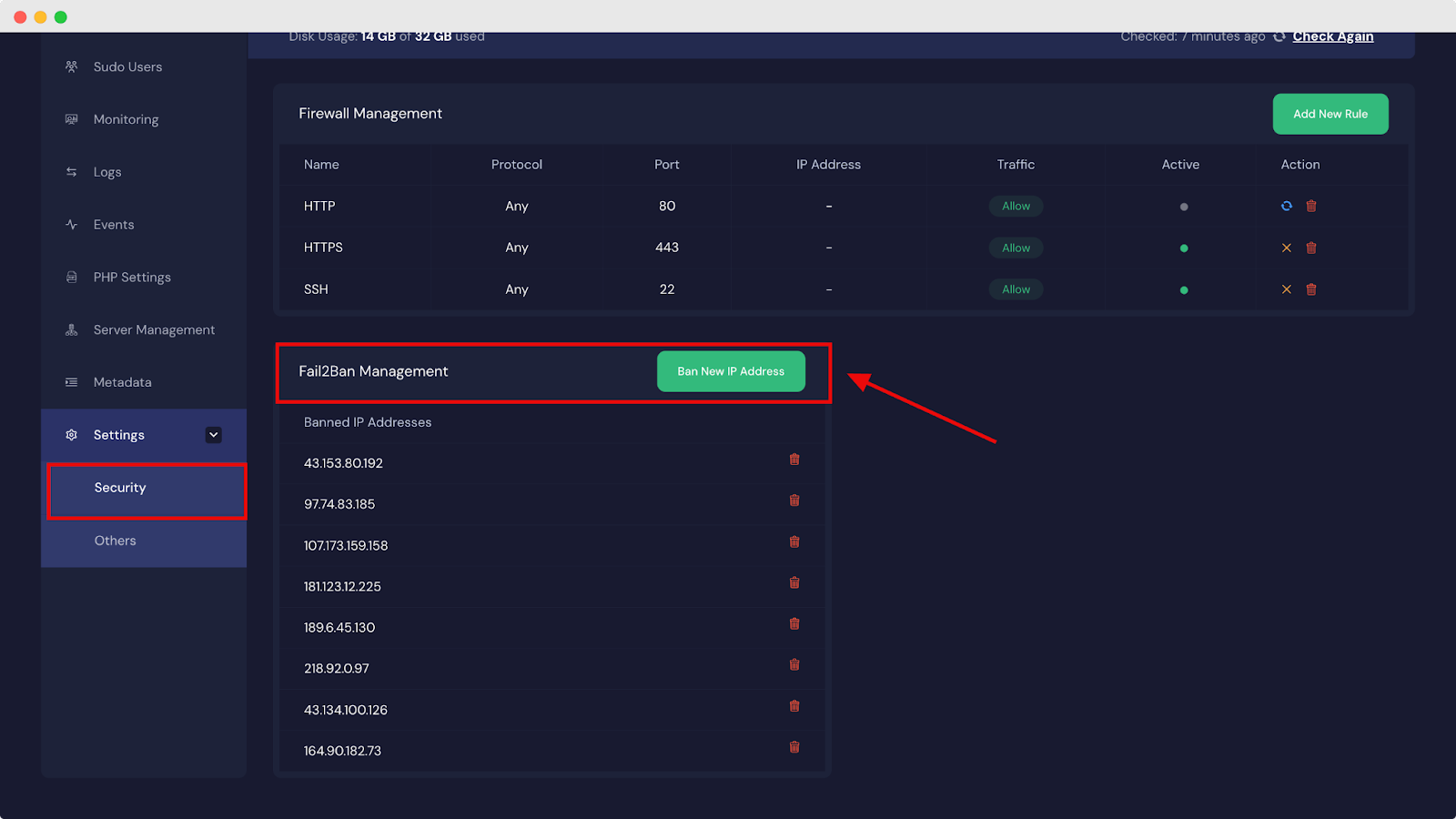Screen dimensions: 1456x819
Task: Click the Check Again link
Action: click(1331, 36)
